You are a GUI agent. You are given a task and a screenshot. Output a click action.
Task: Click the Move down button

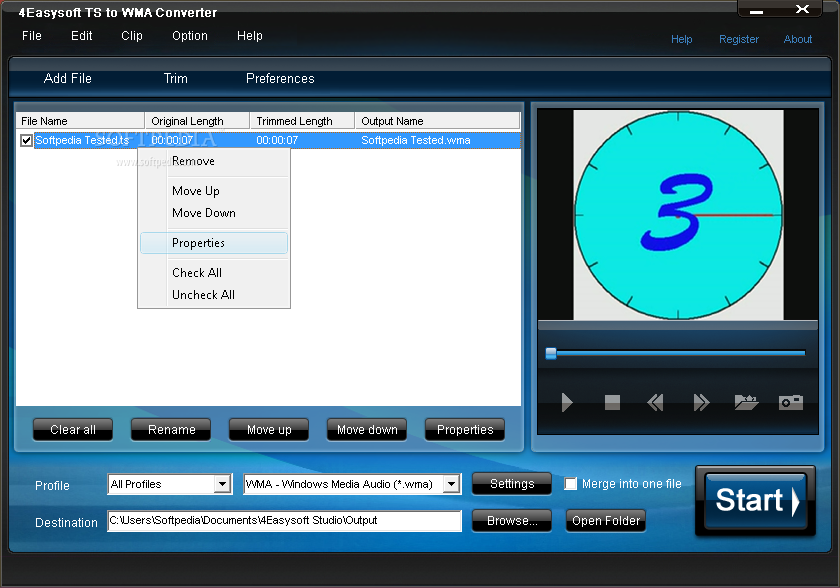coord(367,430)
